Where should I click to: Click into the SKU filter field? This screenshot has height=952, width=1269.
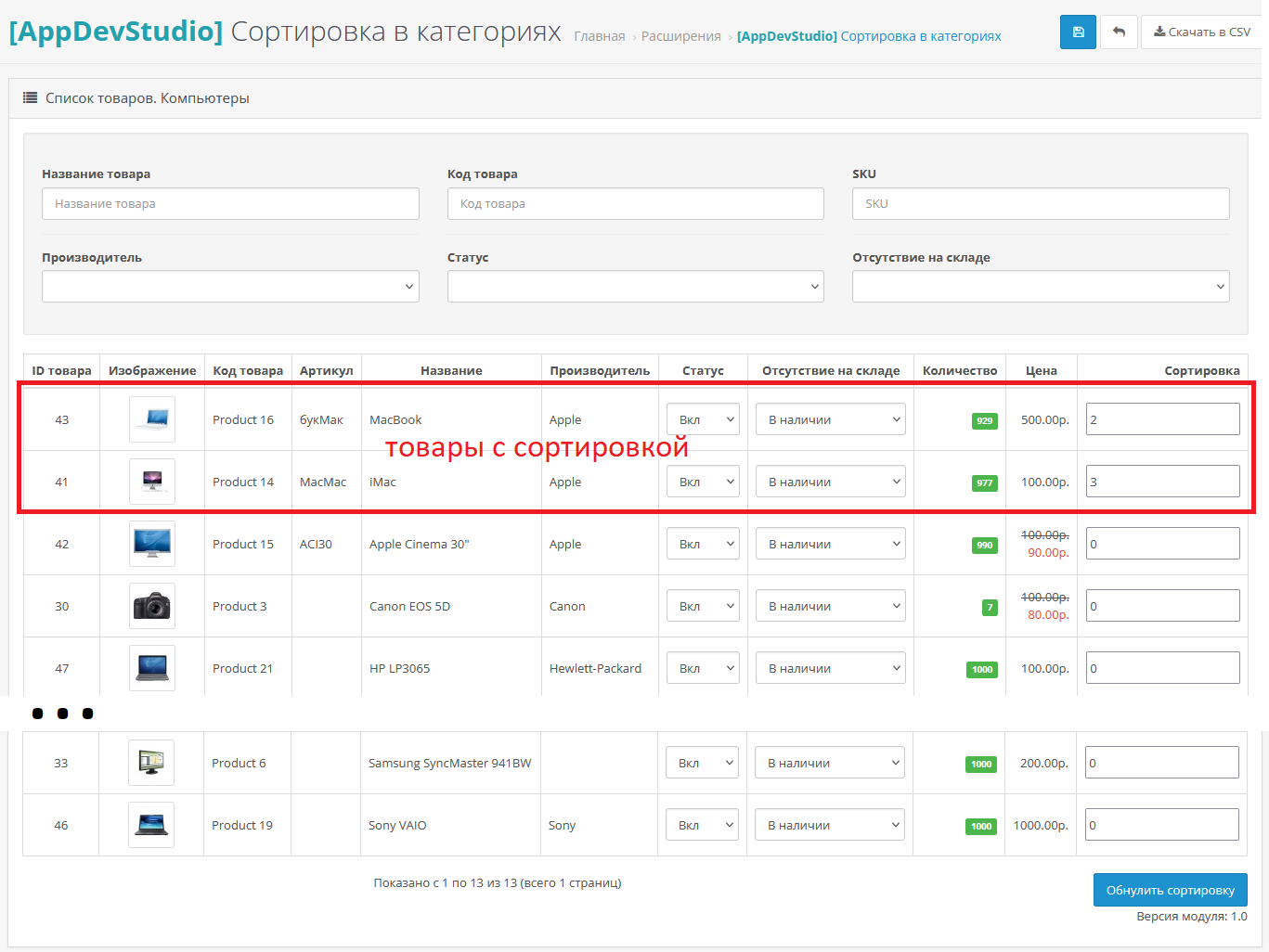point(1041,204)
